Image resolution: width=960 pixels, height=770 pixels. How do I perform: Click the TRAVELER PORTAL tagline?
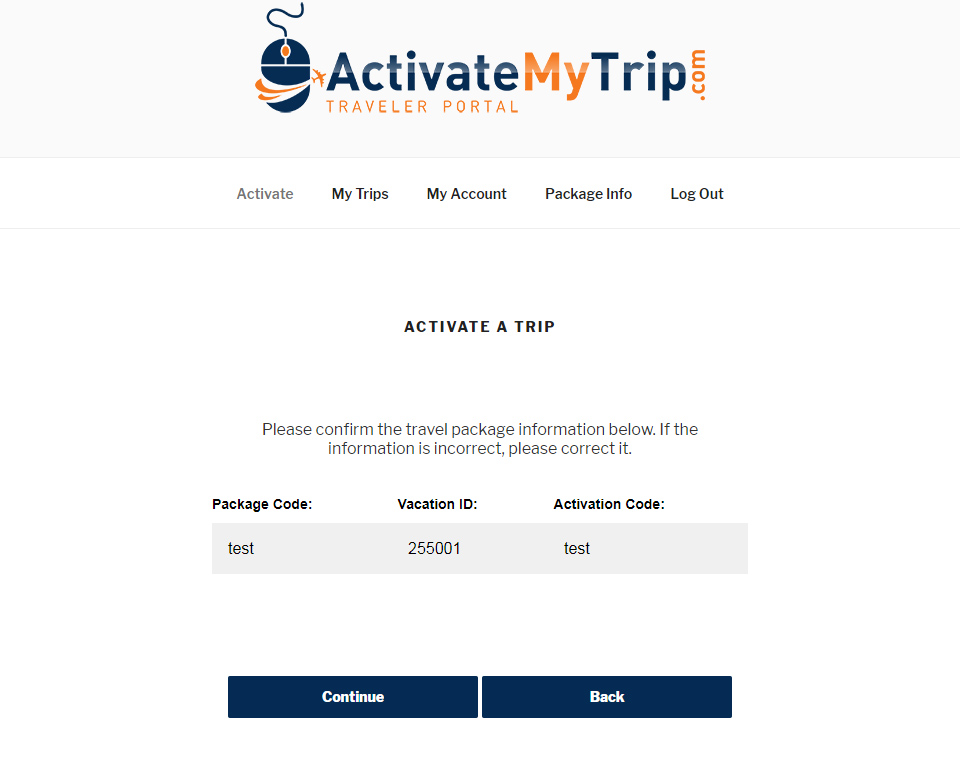422,107
